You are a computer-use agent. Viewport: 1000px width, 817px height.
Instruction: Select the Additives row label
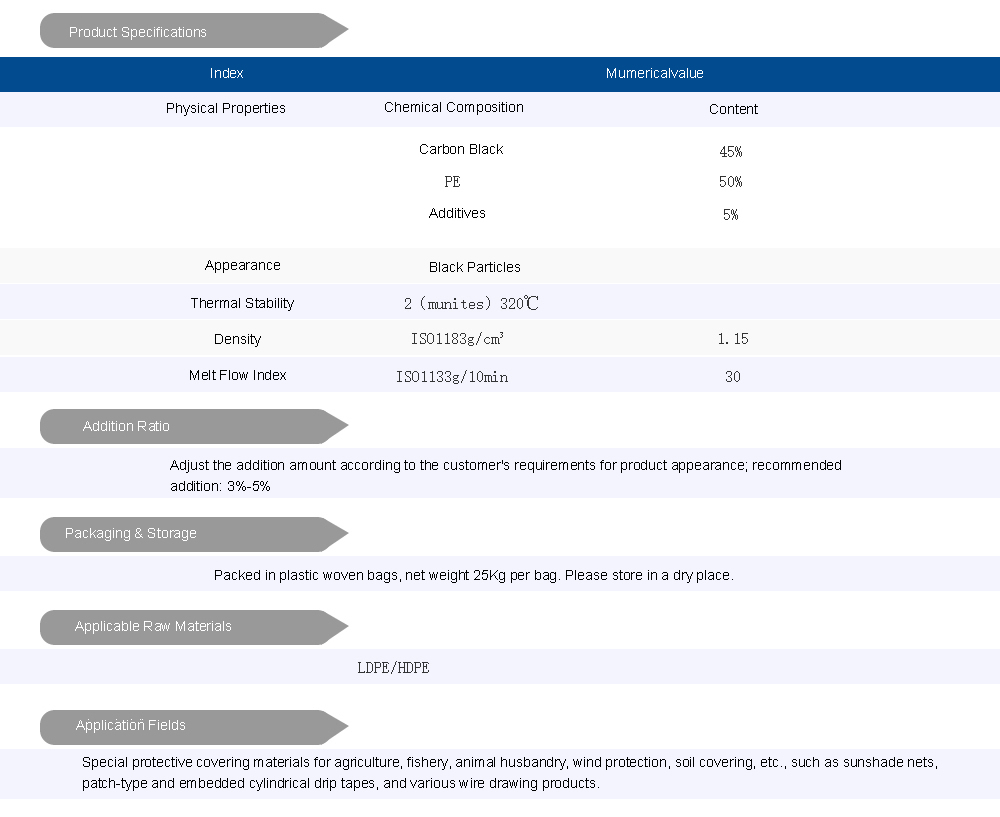coord(457,213)
